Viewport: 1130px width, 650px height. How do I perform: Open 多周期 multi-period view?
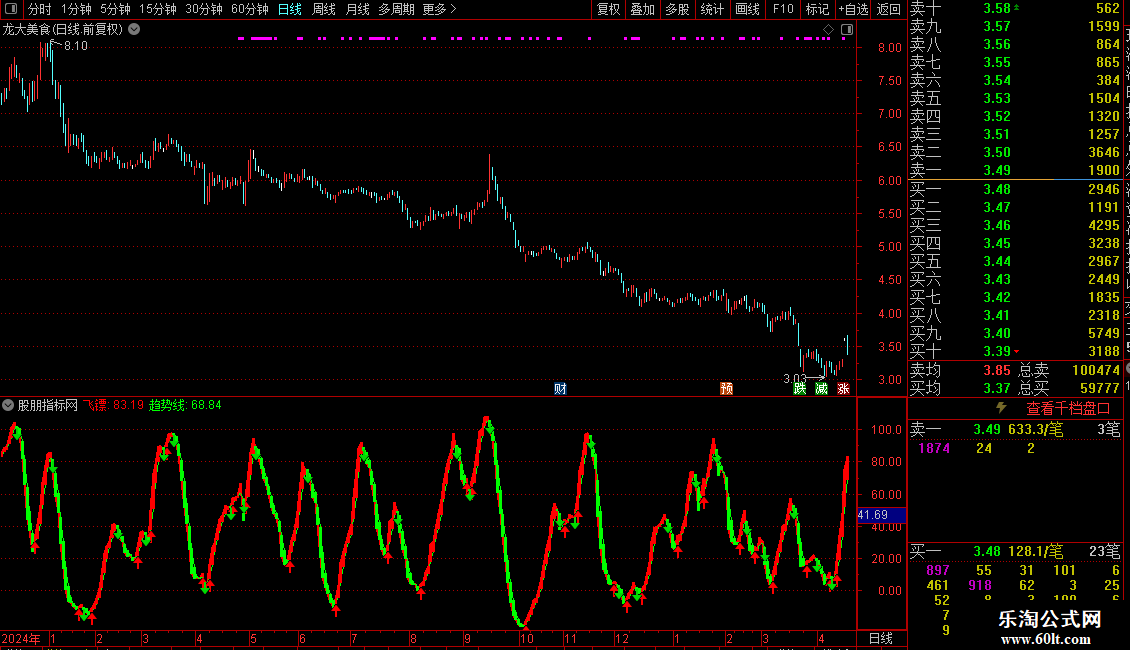coord(396,9)
